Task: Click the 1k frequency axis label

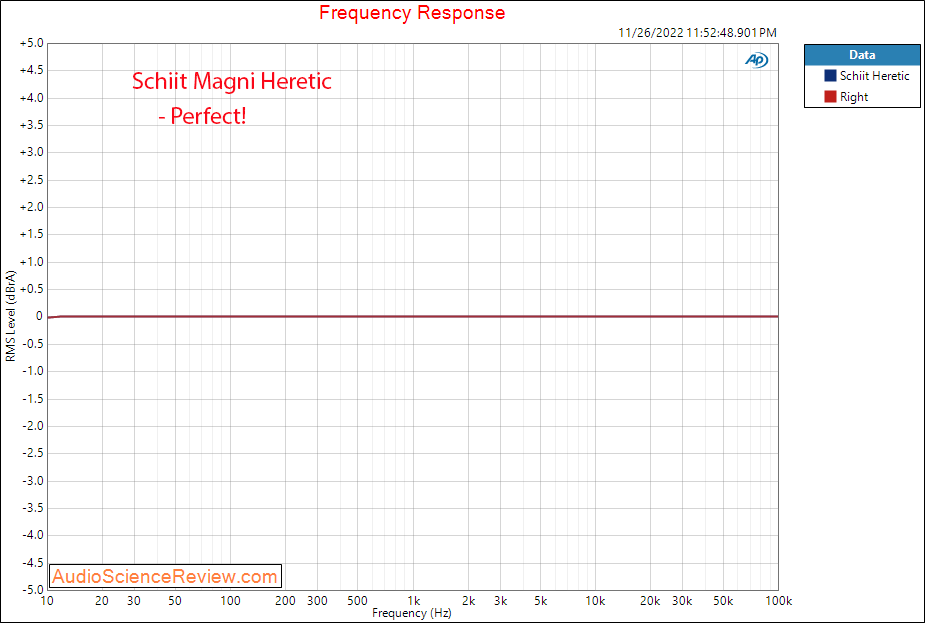Action: (x=413, y=601)
